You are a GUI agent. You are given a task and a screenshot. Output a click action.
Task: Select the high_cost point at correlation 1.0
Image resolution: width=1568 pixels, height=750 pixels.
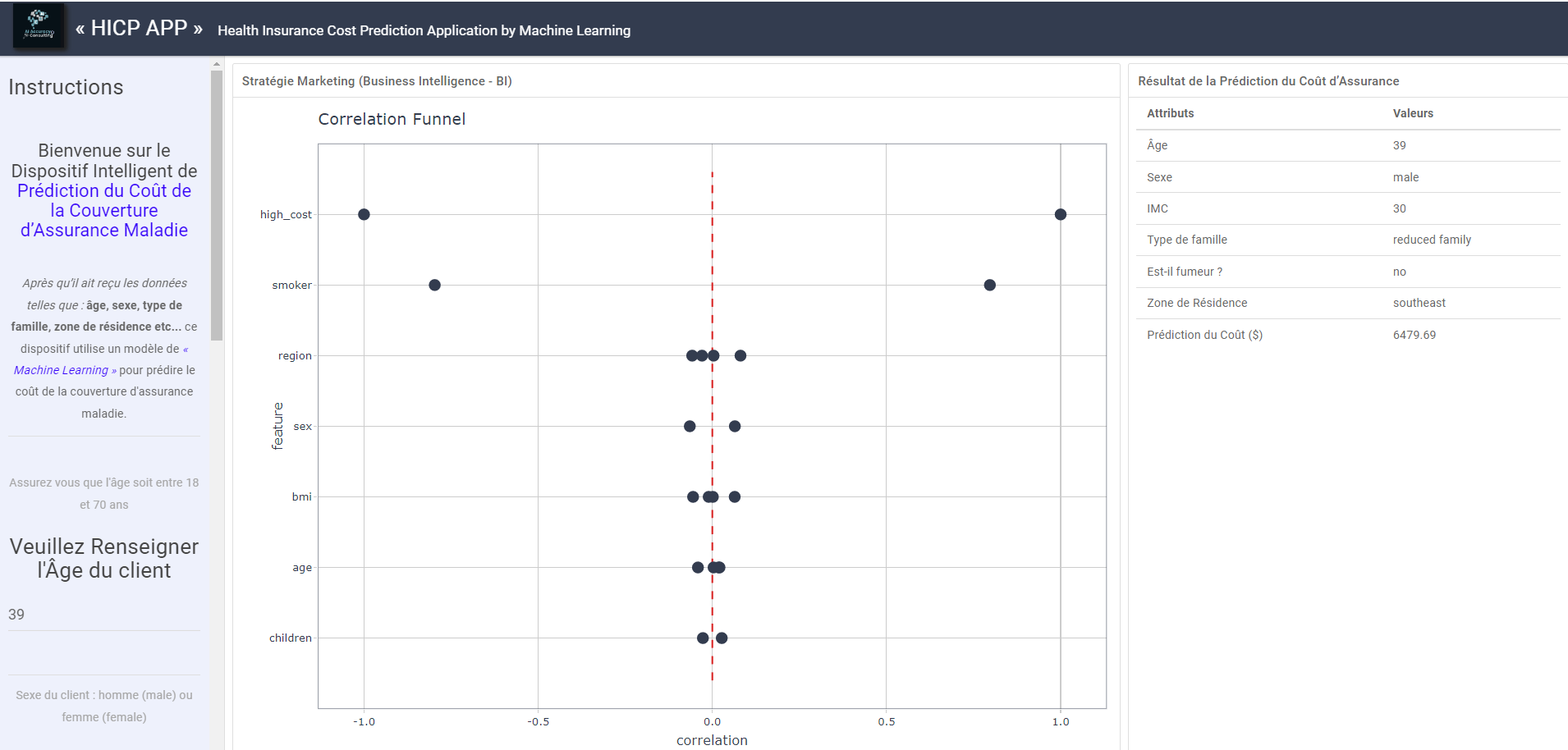[x=1060, y=214]
